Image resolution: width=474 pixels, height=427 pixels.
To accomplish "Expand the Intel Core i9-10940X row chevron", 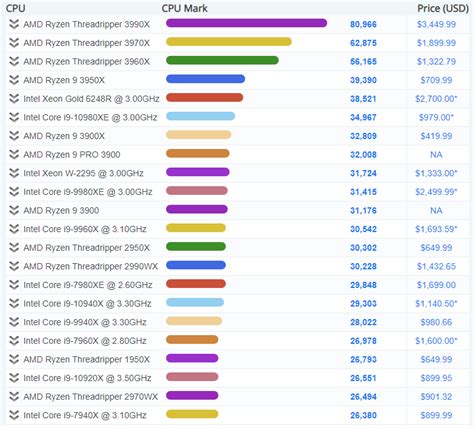I will click(x=14, y=304).
